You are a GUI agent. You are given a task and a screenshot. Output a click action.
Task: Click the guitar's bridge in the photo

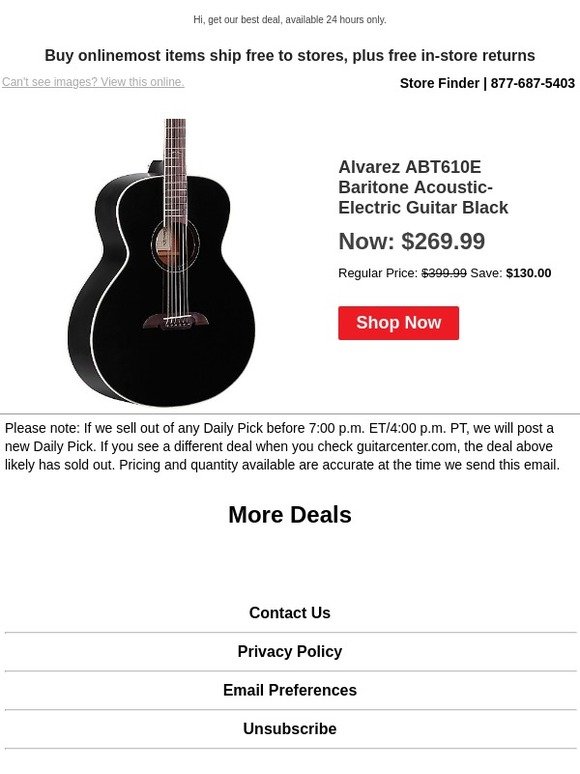coord(176,321)
